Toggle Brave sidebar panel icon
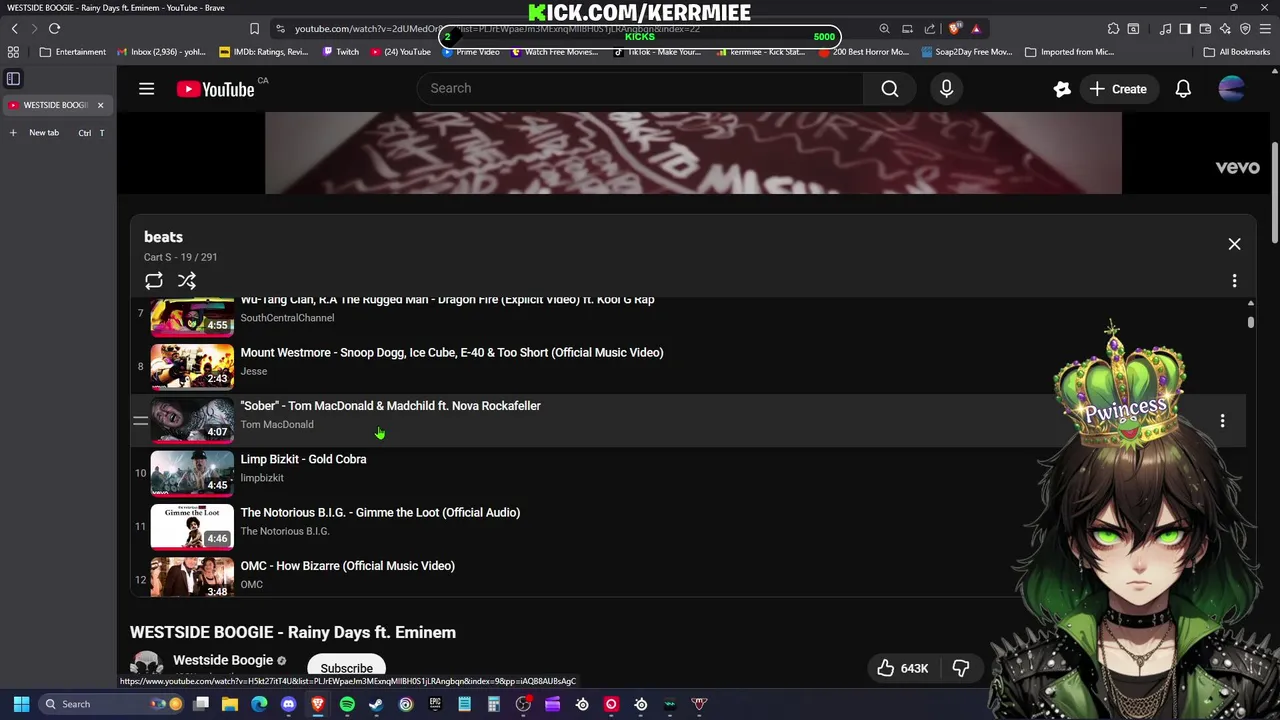The image size is (1280, 720). (x=1186, y=29)
